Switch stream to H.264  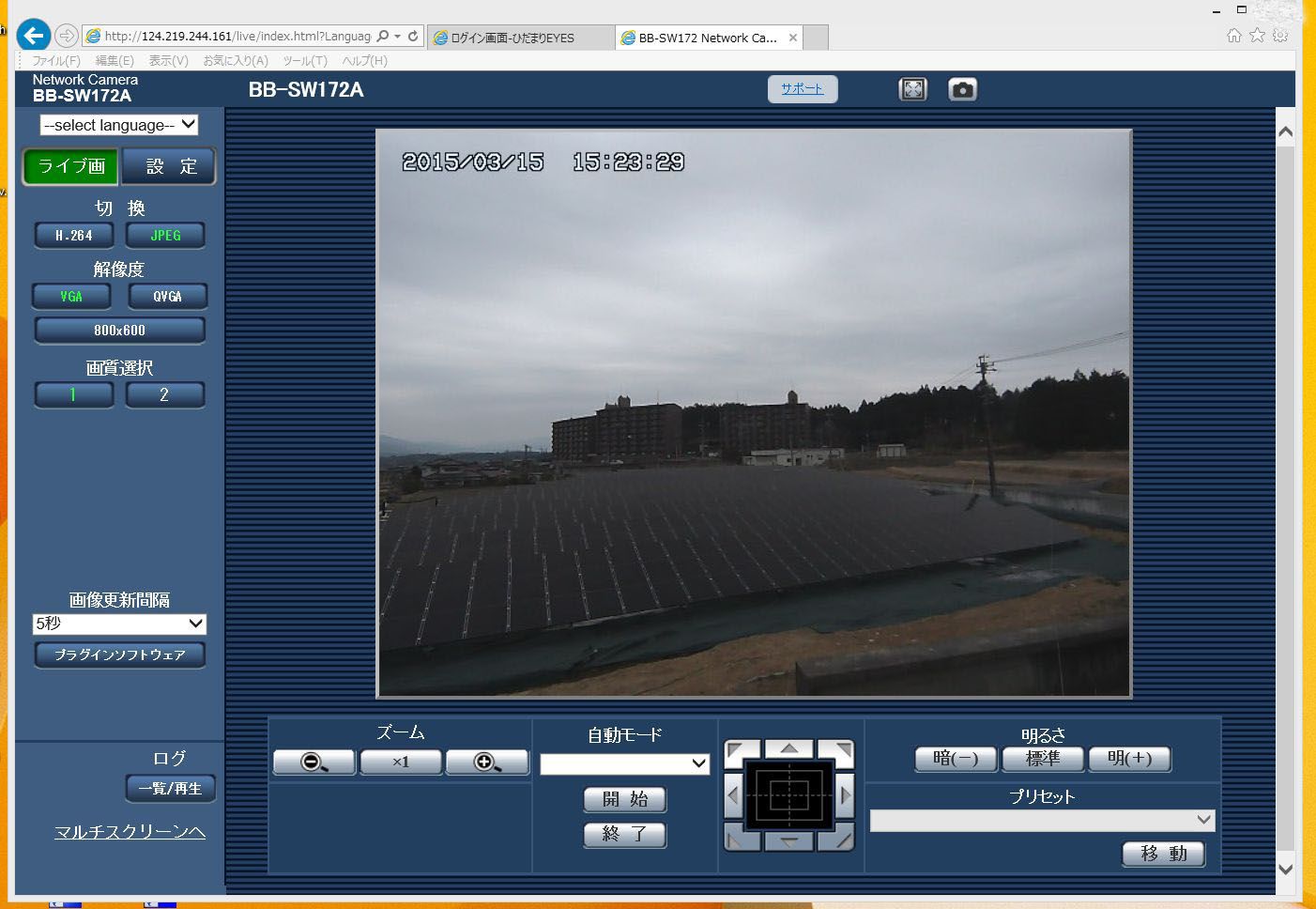[x=74, y=235]
